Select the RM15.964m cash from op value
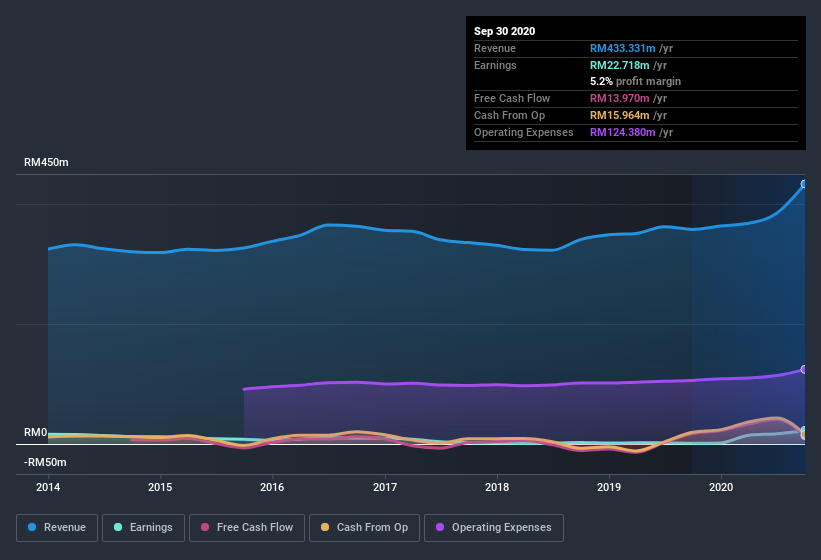The image size is (821, 560). tap(619, 115)
